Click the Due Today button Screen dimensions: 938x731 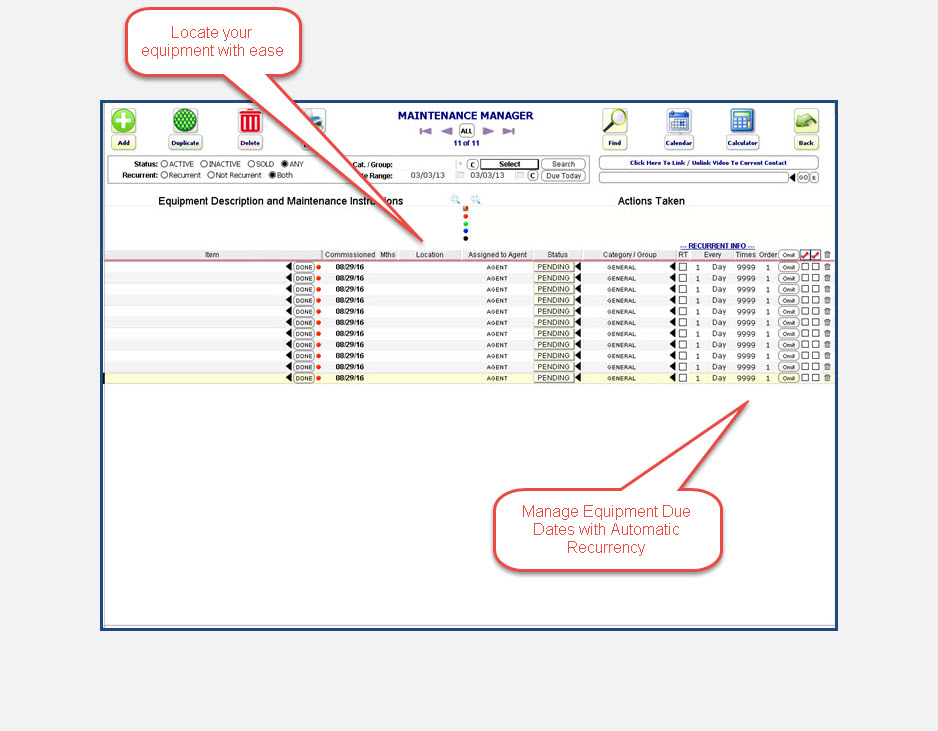point(564,176)
